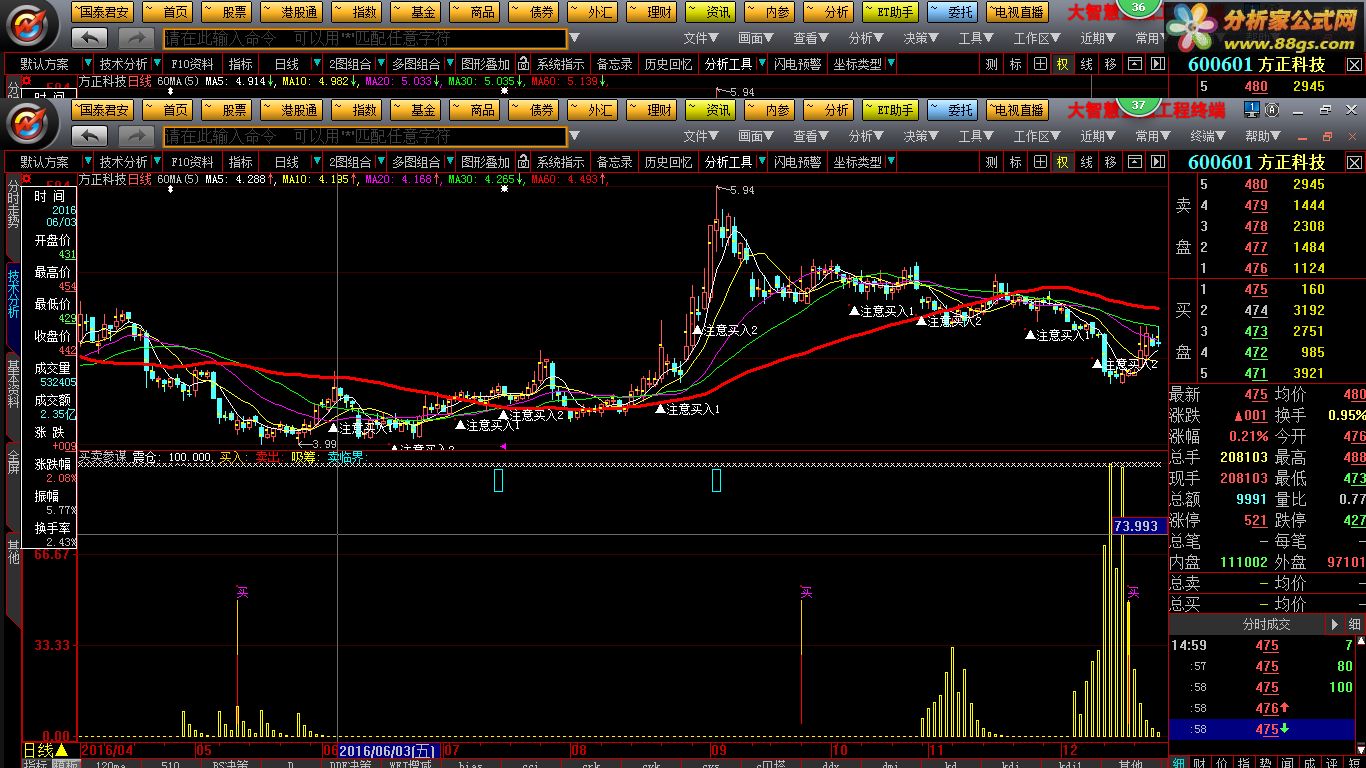Click the back window's boxed right-triangle toolbar icon
Viewport: 1366px width, 768px height.
coord(1157,63)
